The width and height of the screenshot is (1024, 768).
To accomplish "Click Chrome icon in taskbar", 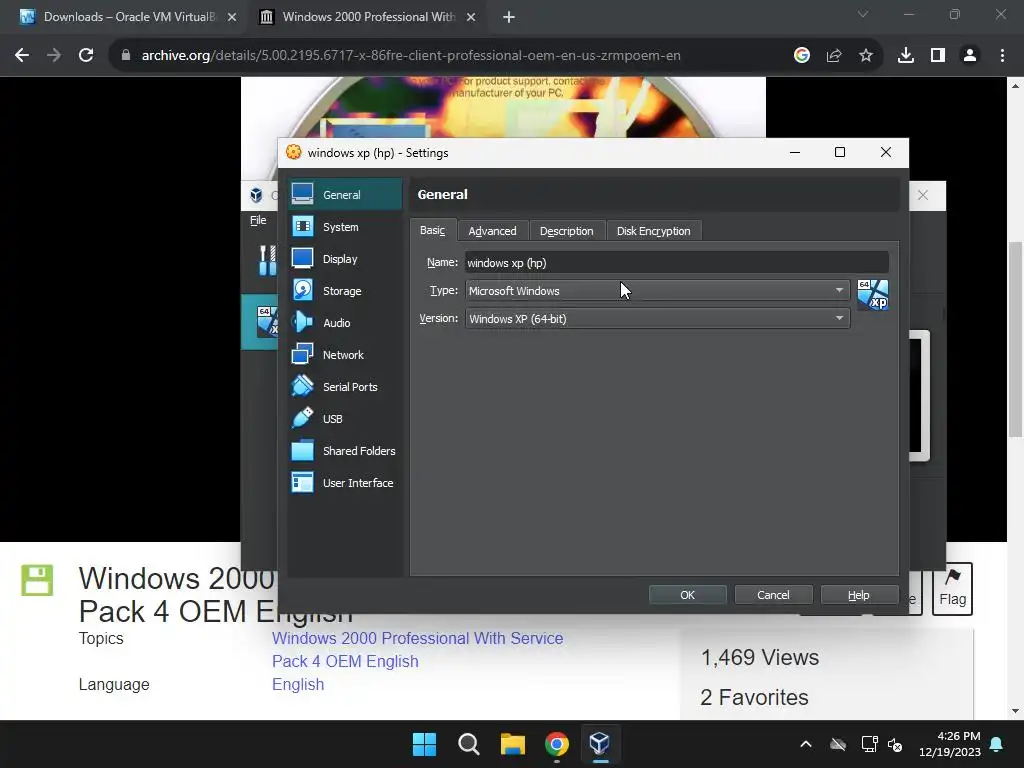I will (x=556, y=744).
